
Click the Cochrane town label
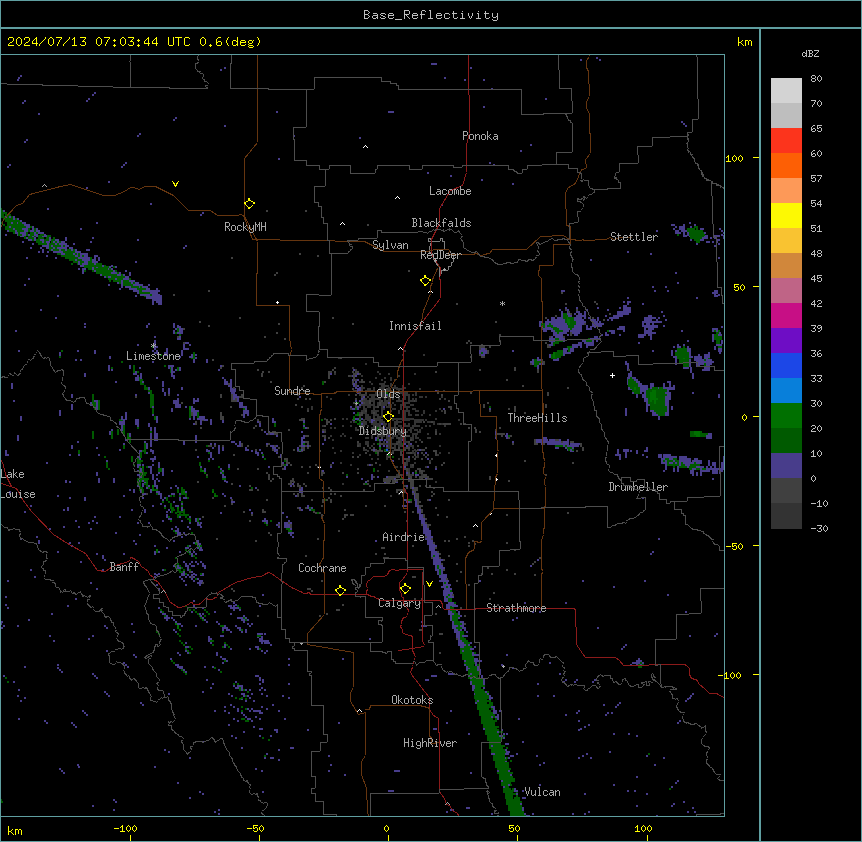(x=322, y=568)
